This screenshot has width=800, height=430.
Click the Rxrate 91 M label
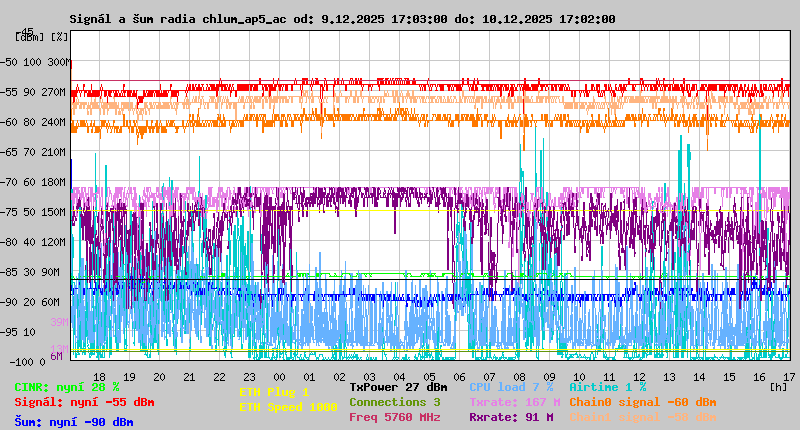tap(511, 417)
